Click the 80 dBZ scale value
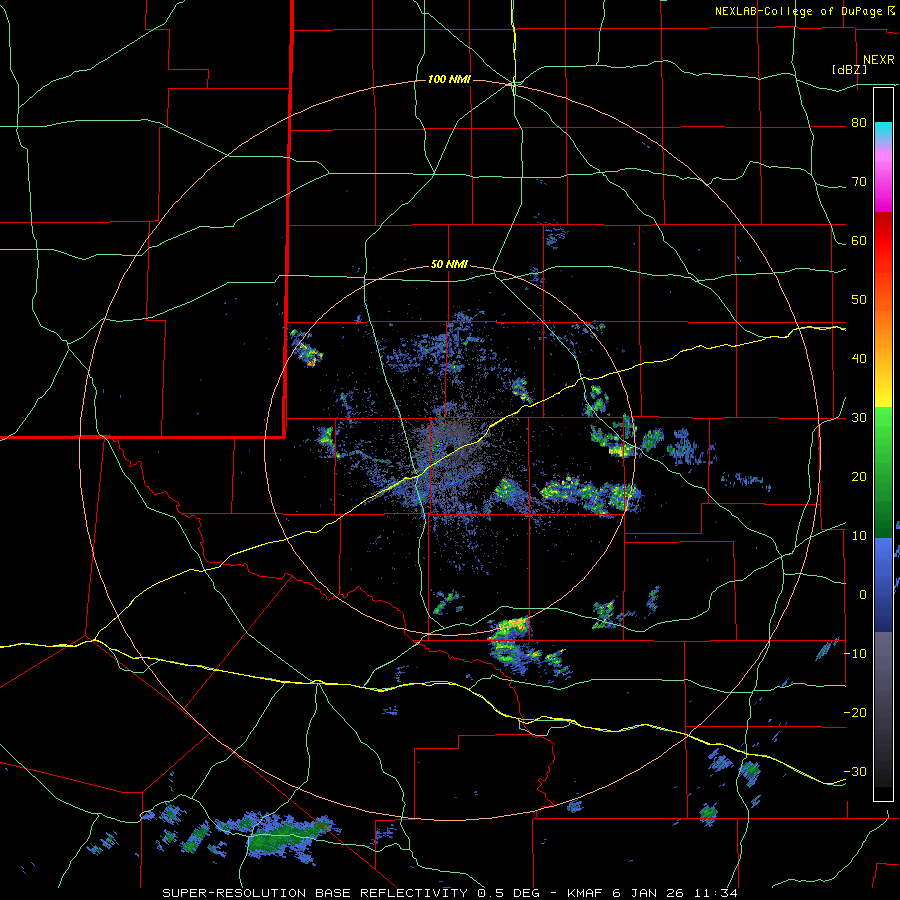 [859, 123]
